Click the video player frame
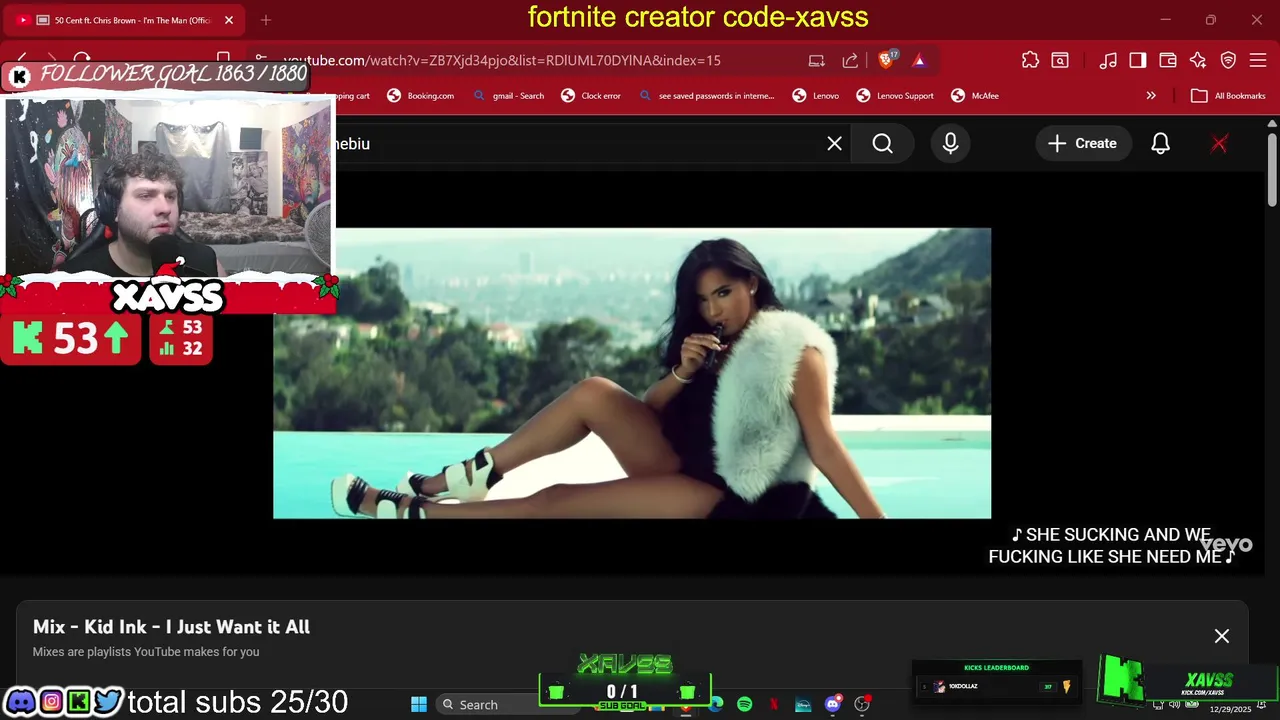 click(x=632, y=373)
